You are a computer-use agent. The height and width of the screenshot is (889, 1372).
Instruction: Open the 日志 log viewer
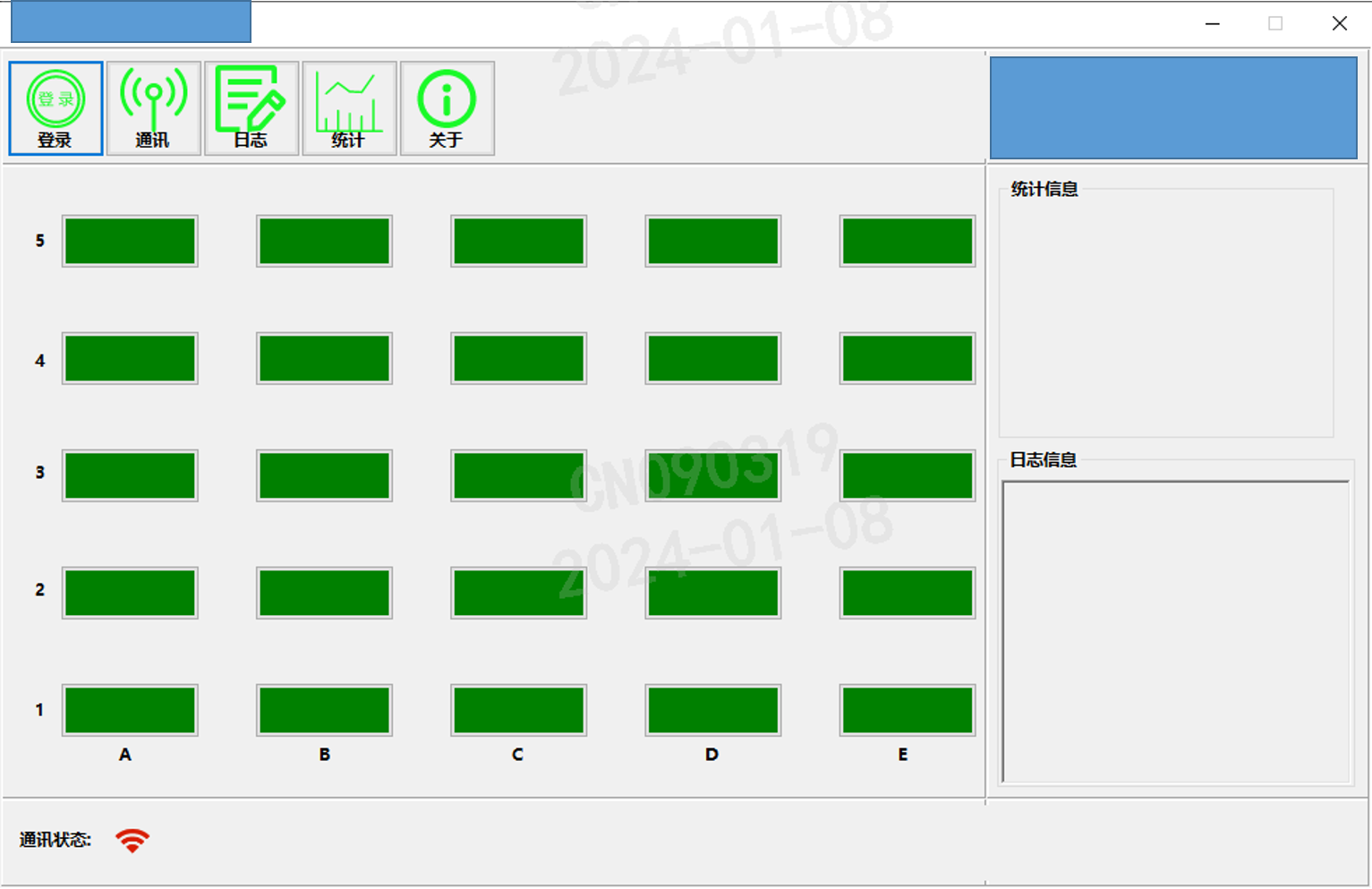click(x=251, y=108)
